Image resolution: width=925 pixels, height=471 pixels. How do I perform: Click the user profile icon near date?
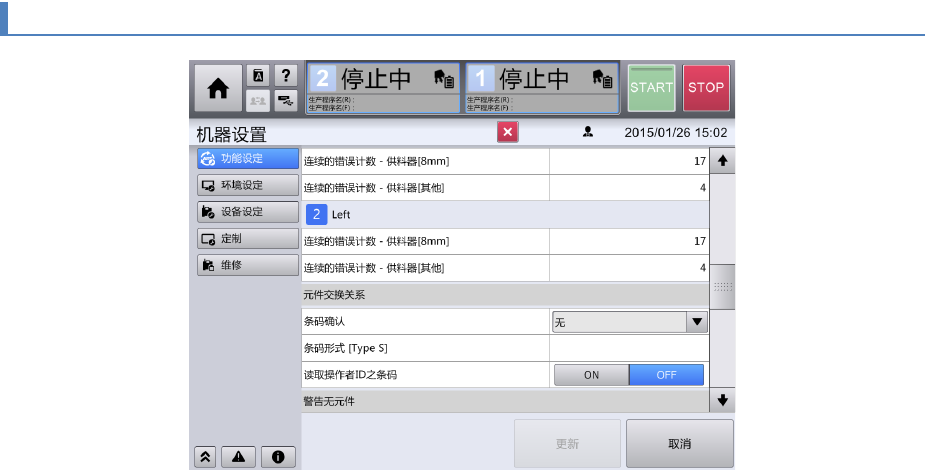[588, 132]
